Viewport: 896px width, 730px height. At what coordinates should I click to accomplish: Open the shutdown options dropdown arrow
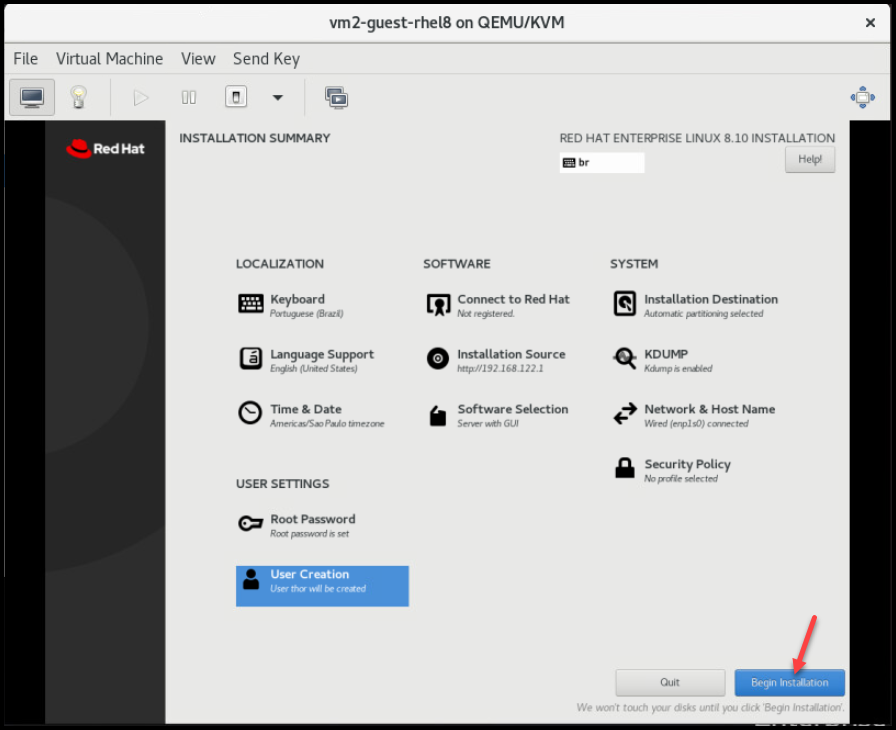point(278,97)
